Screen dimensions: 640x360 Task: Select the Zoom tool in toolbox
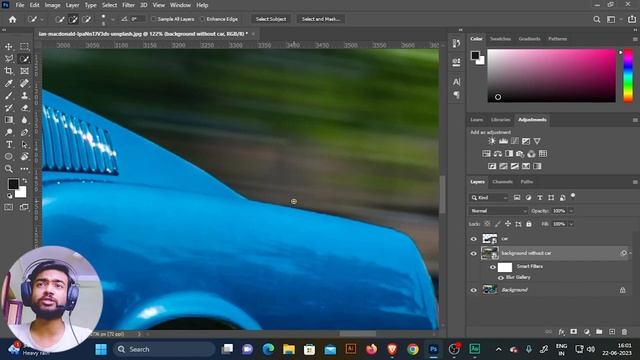pos(9,169)
